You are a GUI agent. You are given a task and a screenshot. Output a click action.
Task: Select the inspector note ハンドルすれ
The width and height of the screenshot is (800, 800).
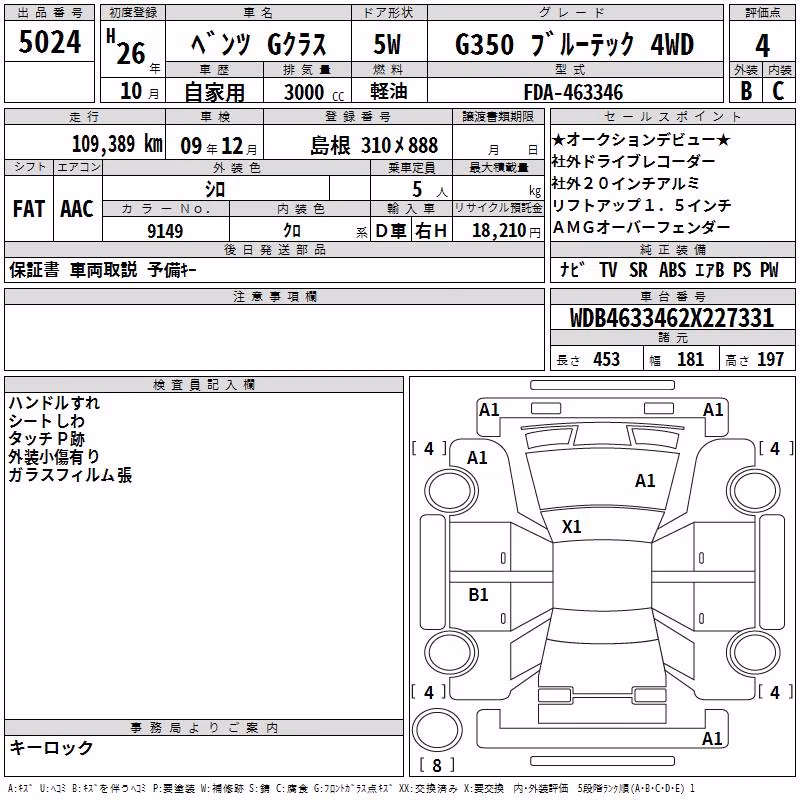coord(54,403)
